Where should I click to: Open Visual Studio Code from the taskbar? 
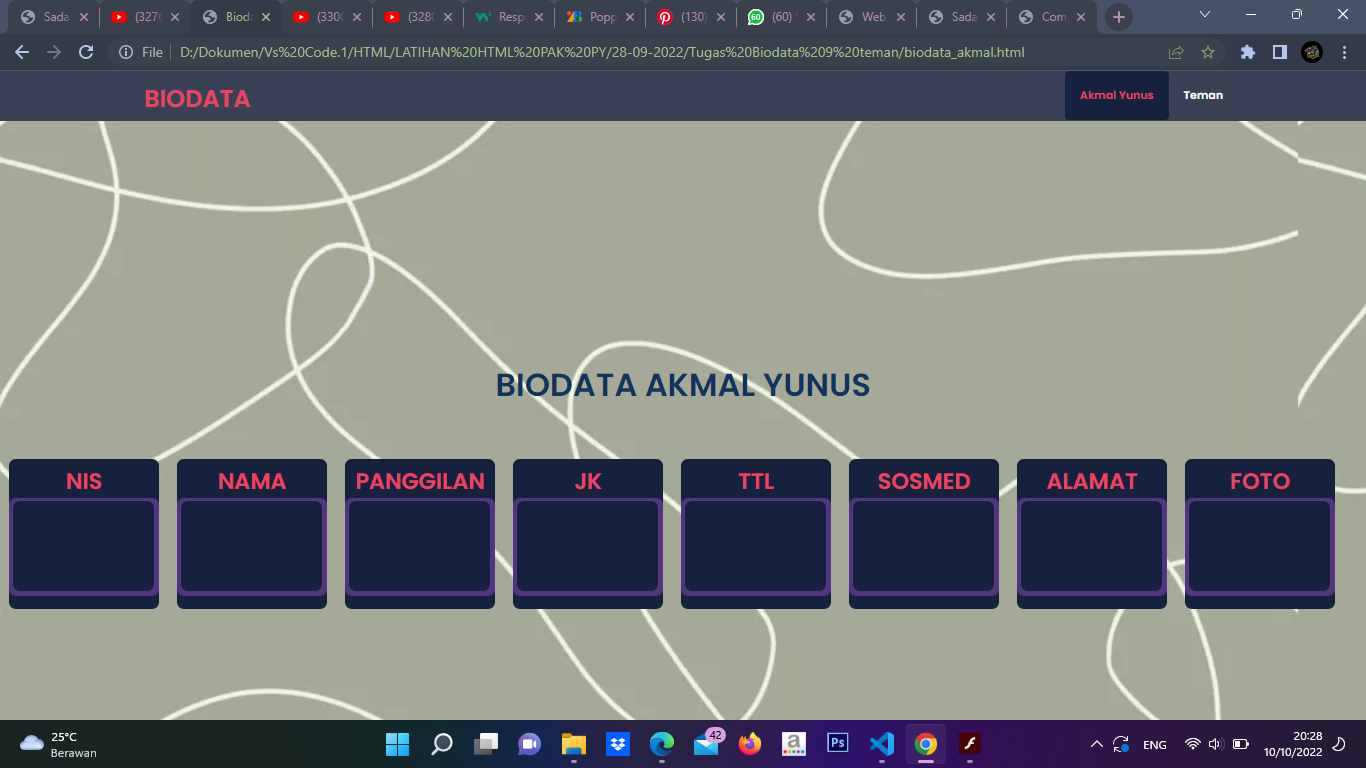coord(881,743)
